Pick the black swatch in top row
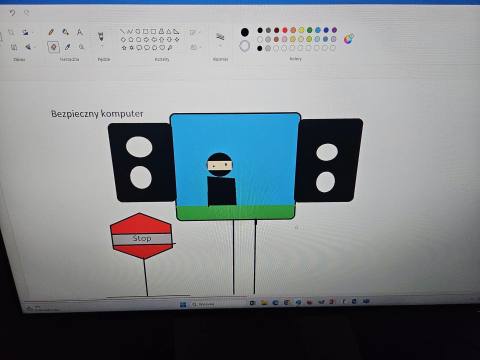480x360 pixels. (x=260, y=30)
